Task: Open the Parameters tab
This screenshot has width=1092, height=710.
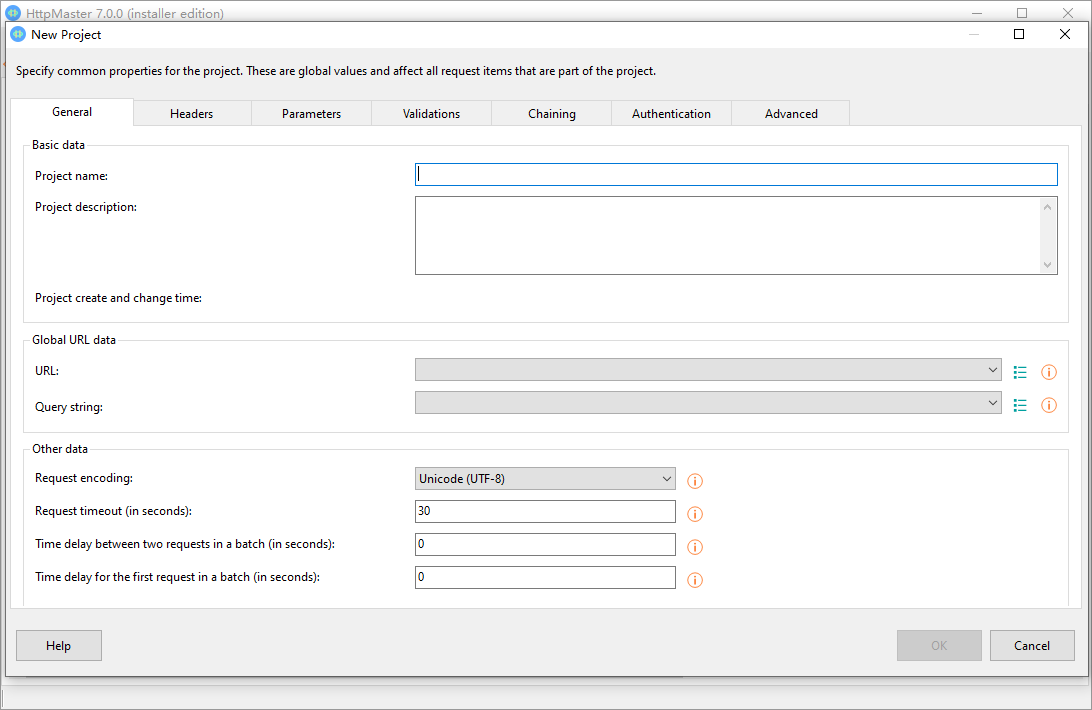Action: 311,114
